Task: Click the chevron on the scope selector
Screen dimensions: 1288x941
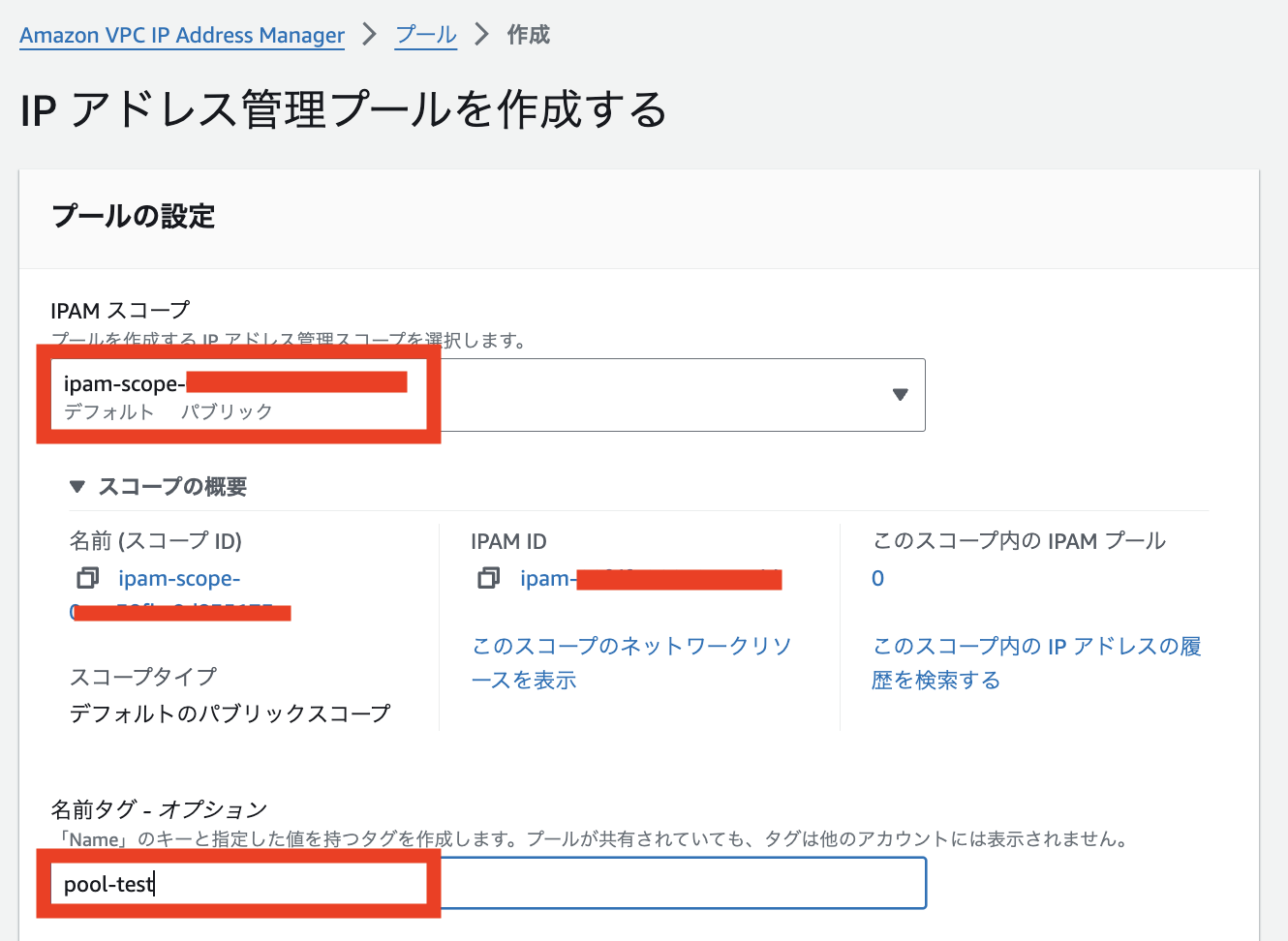Action: [900, 394]
